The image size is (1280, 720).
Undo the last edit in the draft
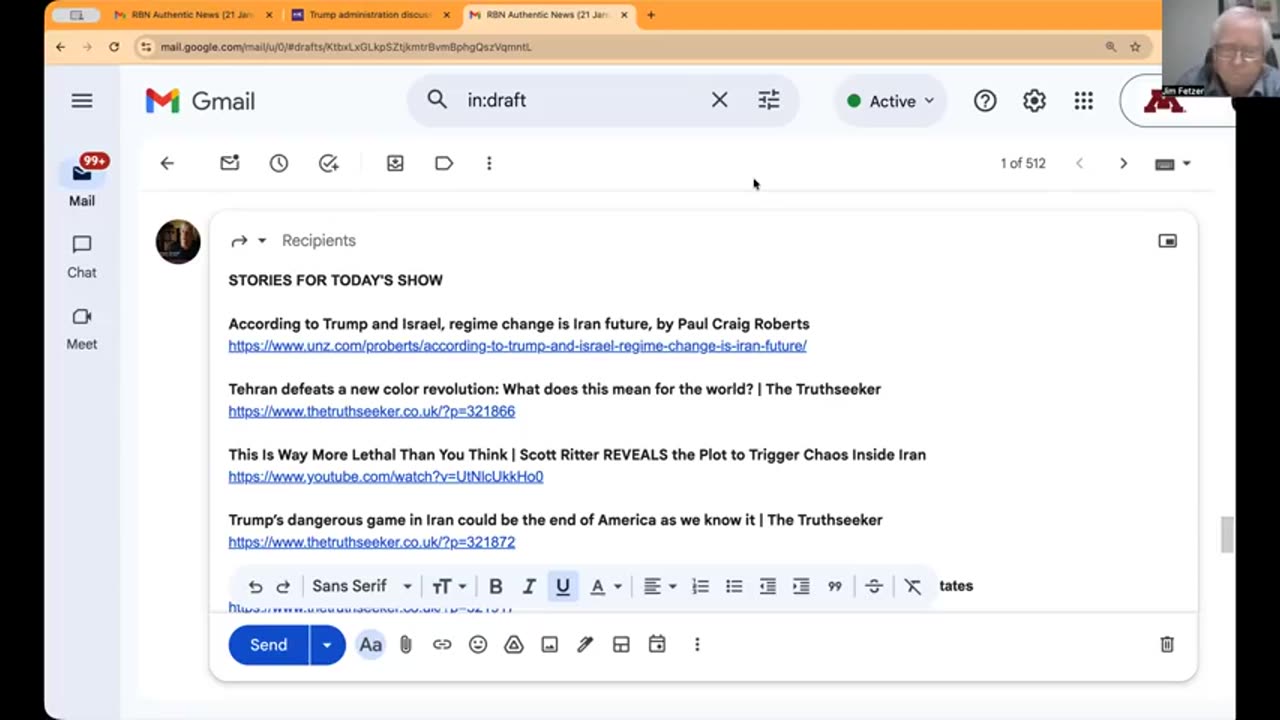point(255,587)
